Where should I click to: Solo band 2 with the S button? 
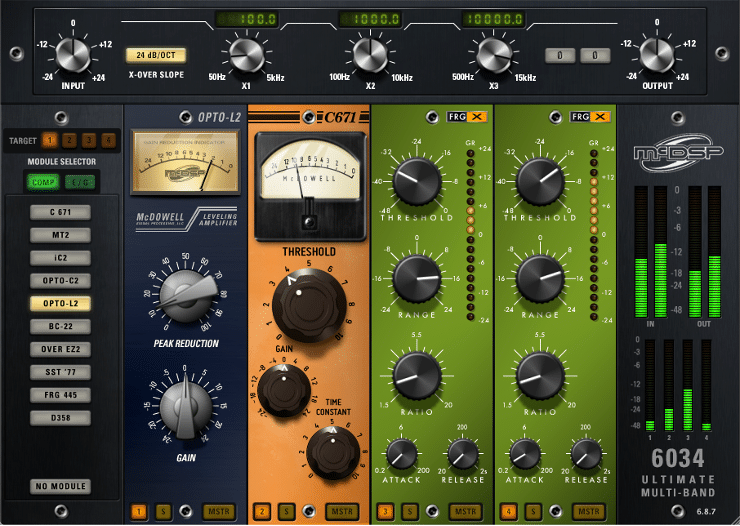pos(285,512)
